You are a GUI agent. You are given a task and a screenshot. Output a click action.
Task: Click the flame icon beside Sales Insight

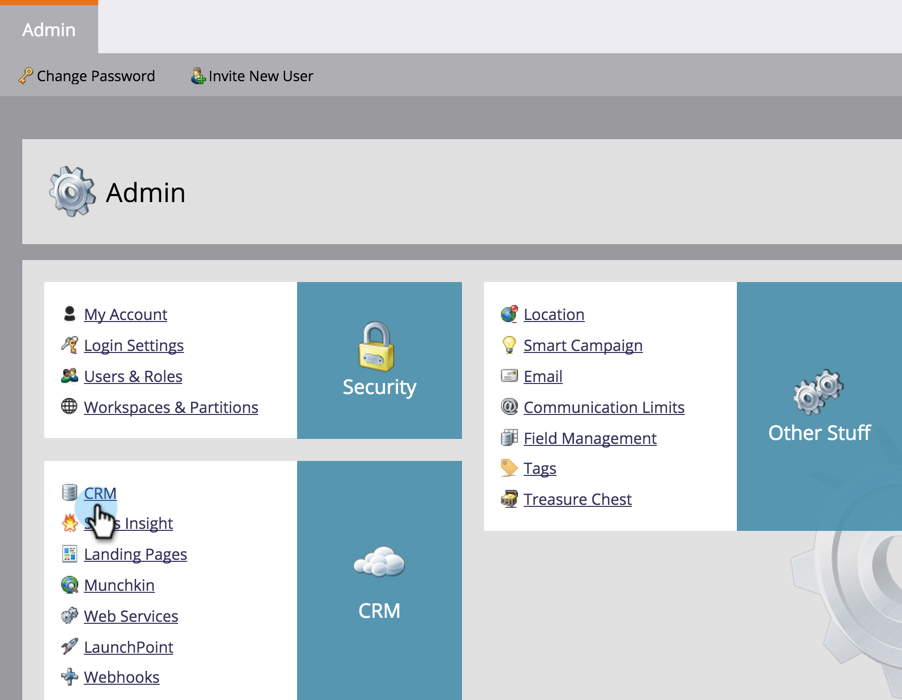pos(70,523)
